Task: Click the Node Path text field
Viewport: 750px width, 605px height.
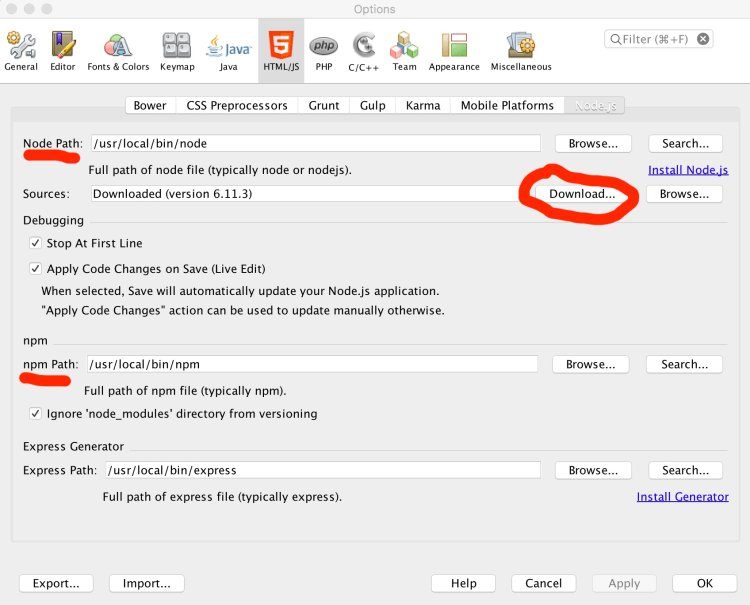Action: [x=315, y=144]
